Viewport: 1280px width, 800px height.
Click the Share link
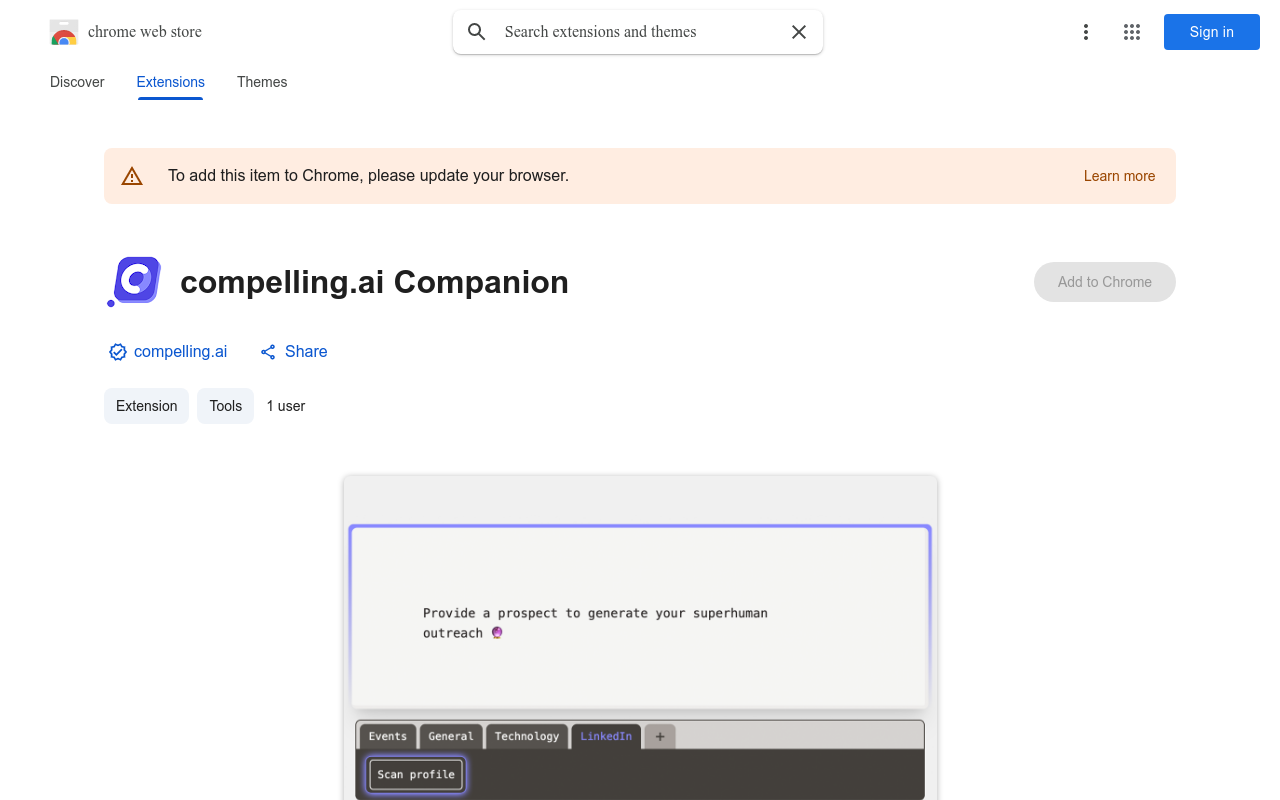[293, 352]
